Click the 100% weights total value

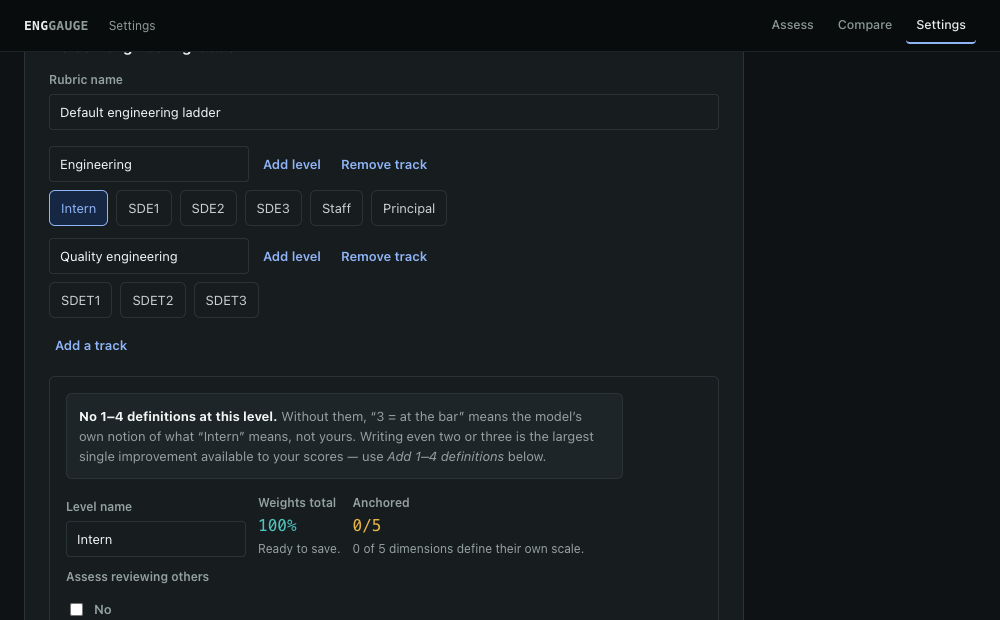pyautogui.click(x=277, y=525)
